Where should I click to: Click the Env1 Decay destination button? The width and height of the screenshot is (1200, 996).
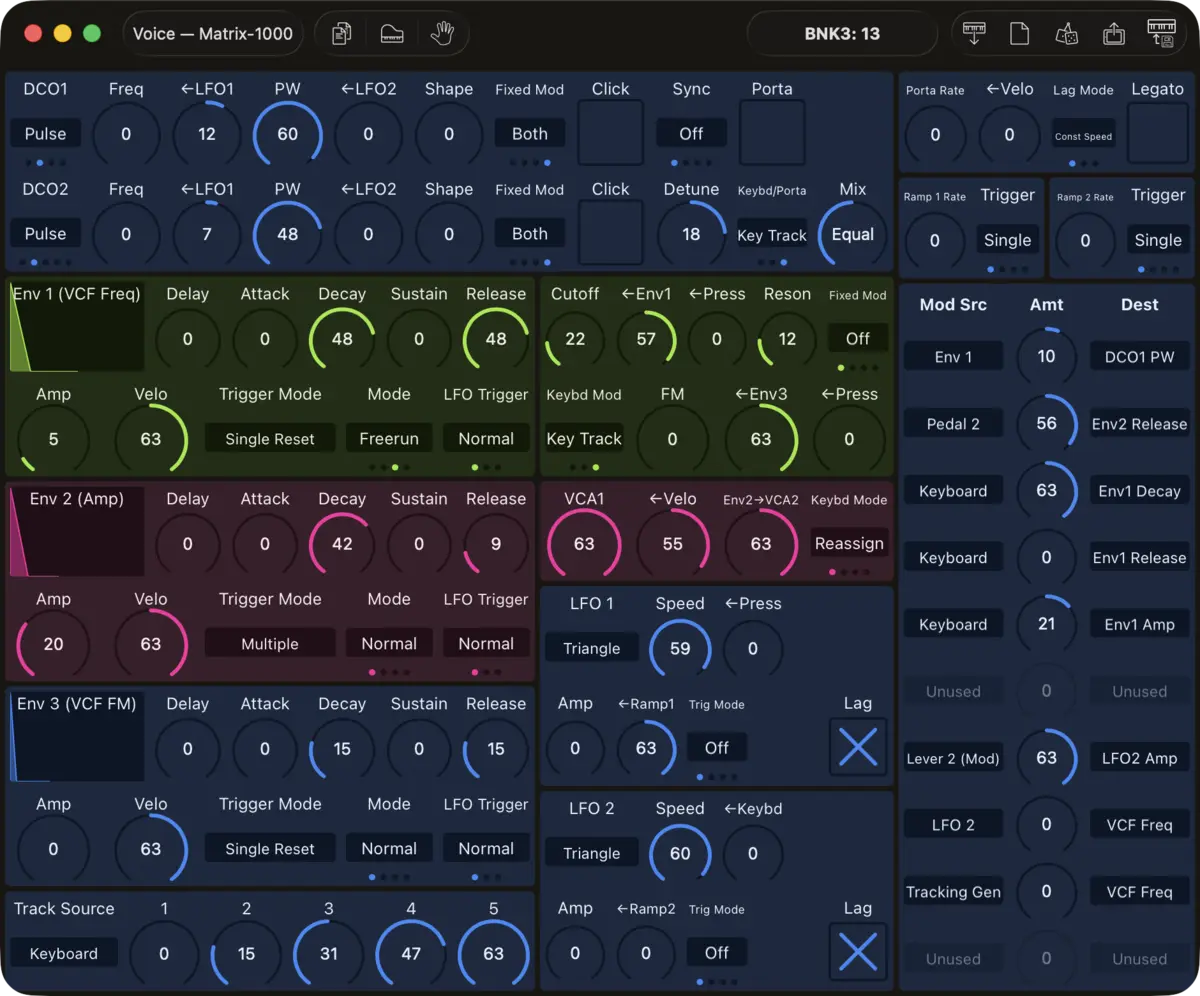(x=1139, y=491)
